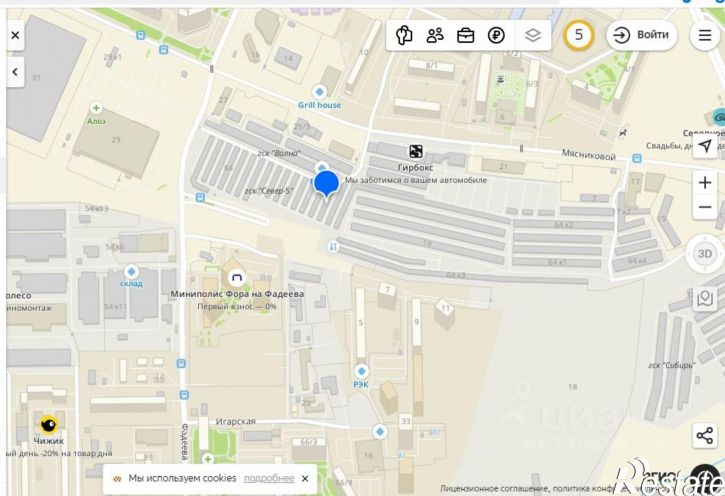Open the Миниполис Фора на Фадеева marker
This screenshot has height=496, width=725.
(237, 277)
